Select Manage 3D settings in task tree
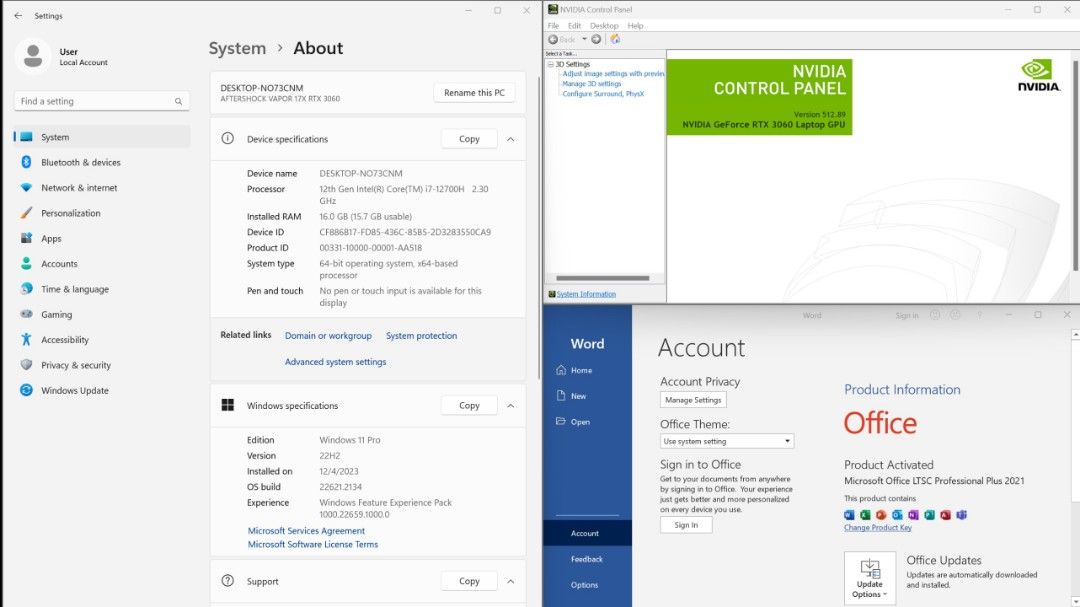This screenshot has height=607, width=1080. 591,84
